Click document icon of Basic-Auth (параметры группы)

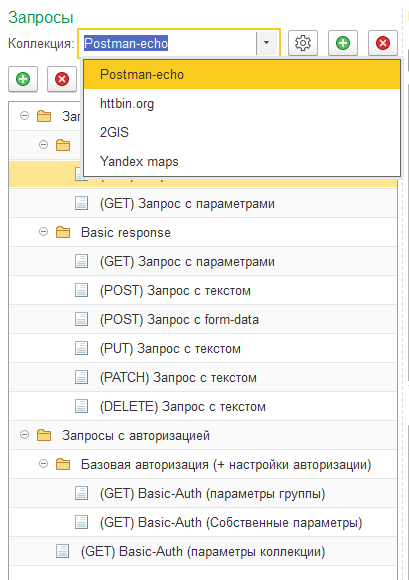81,493
